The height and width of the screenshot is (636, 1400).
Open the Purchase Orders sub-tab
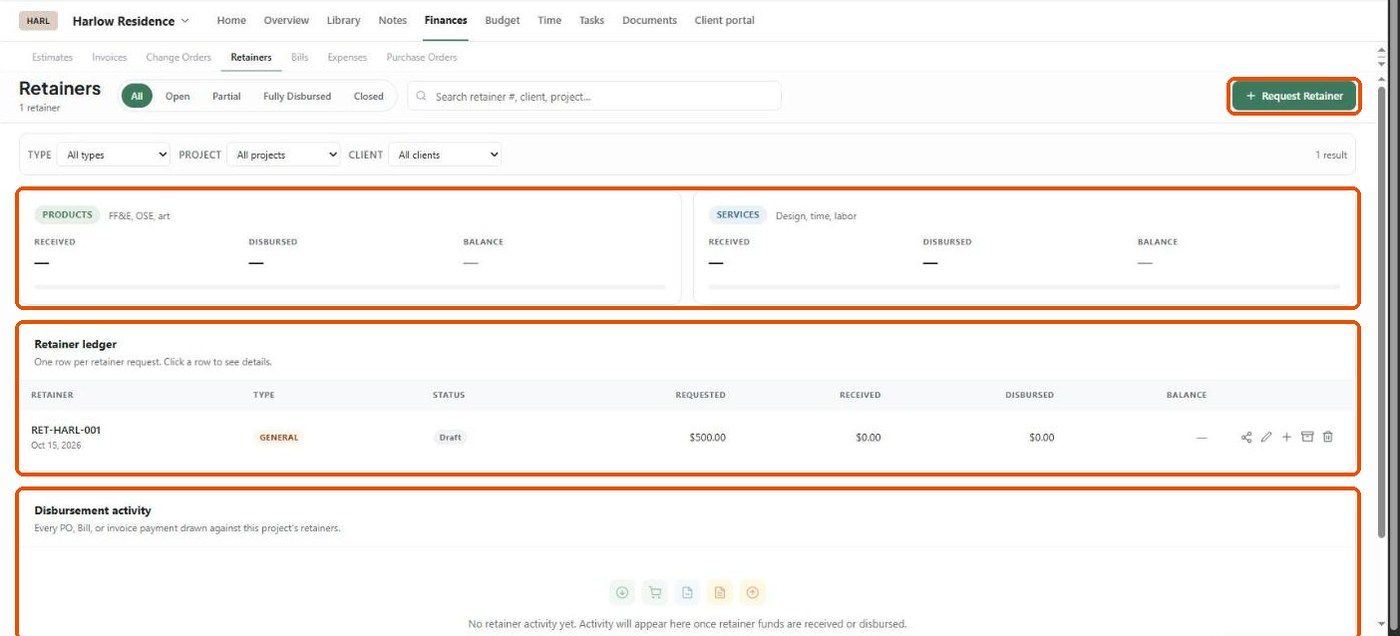(422, 57)
